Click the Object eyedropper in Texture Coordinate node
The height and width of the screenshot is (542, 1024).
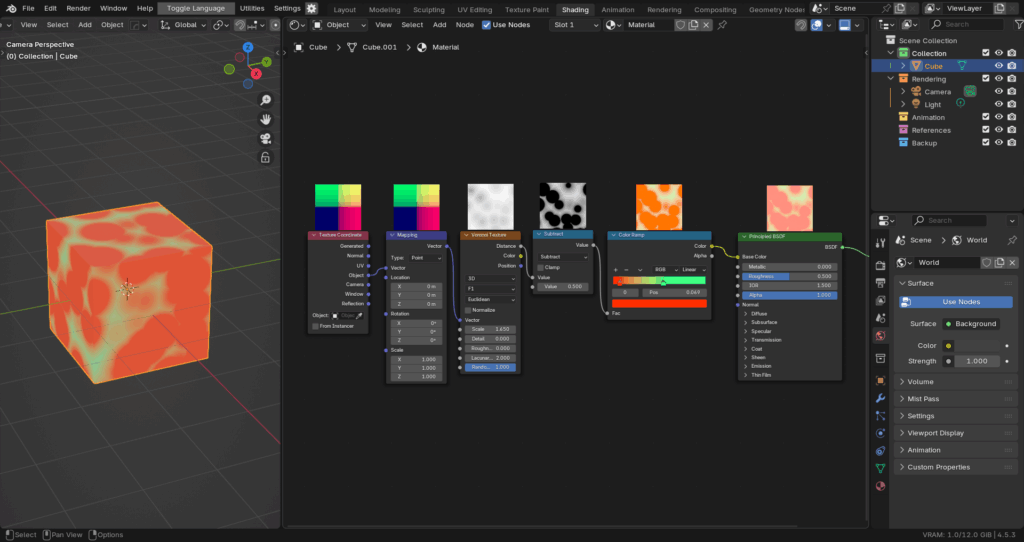(x=360, y=315)
